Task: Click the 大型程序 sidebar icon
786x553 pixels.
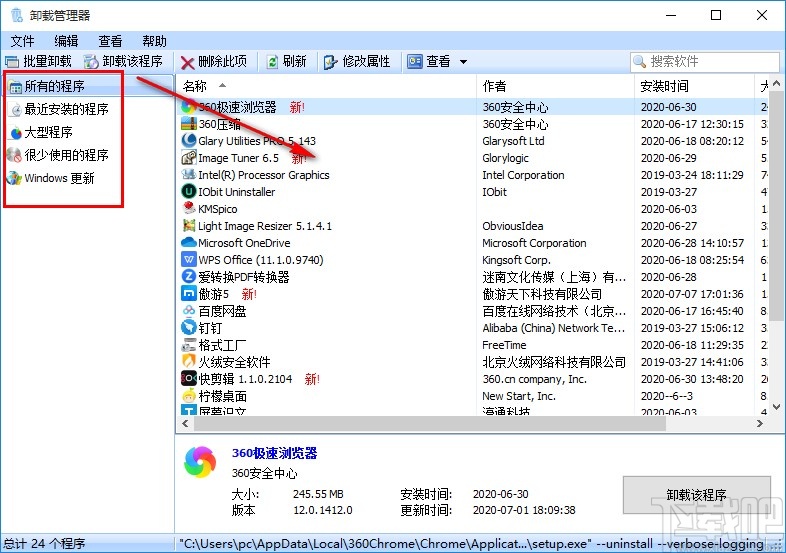Action: pos(16,133)
